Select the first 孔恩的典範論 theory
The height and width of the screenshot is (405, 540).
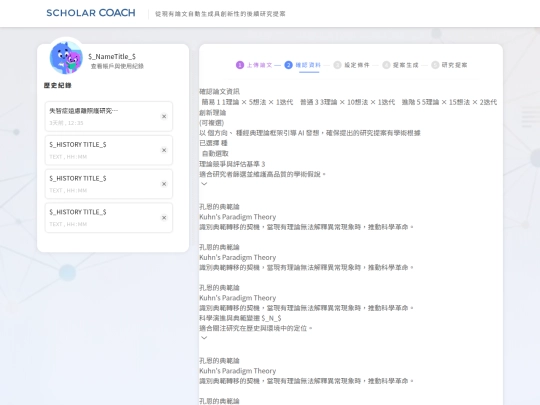tap(219, 207)
